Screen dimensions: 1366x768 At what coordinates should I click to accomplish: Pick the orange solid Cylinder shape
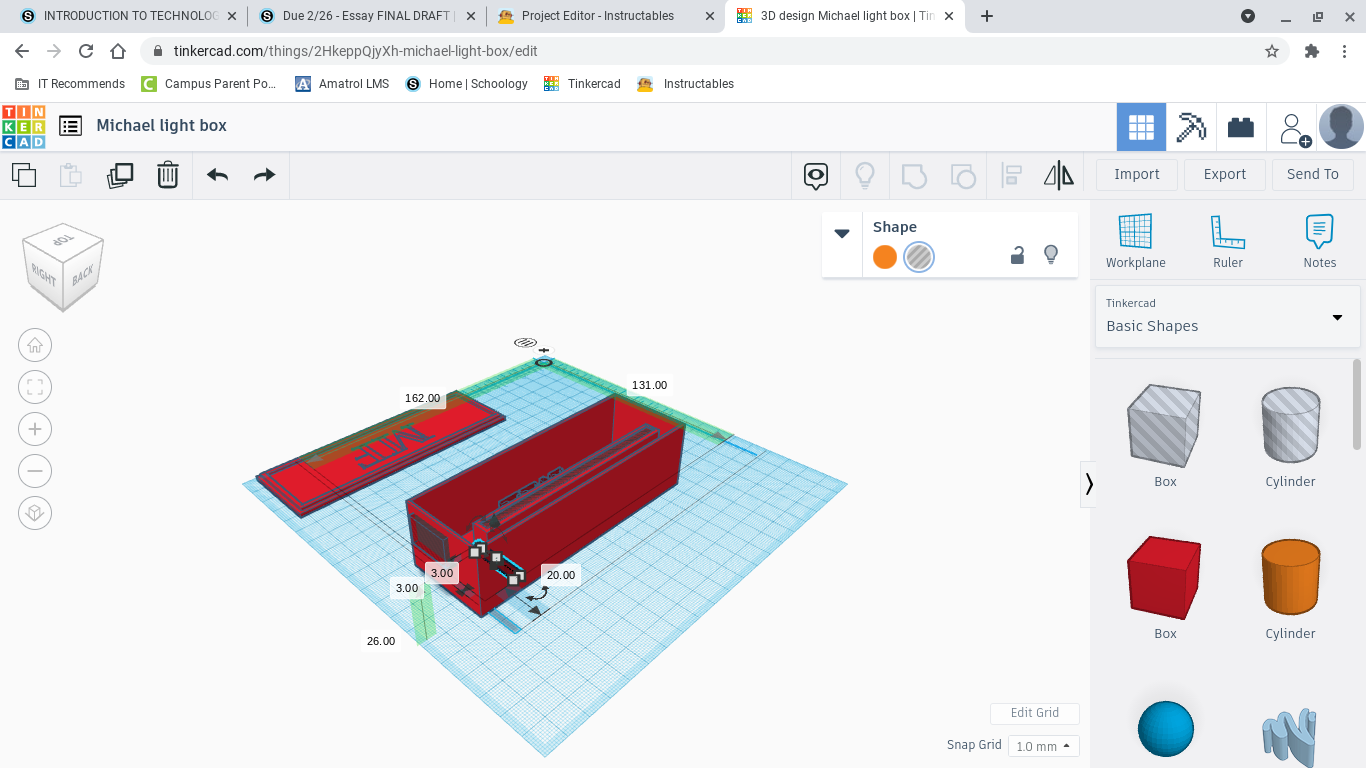point(1290,578)
